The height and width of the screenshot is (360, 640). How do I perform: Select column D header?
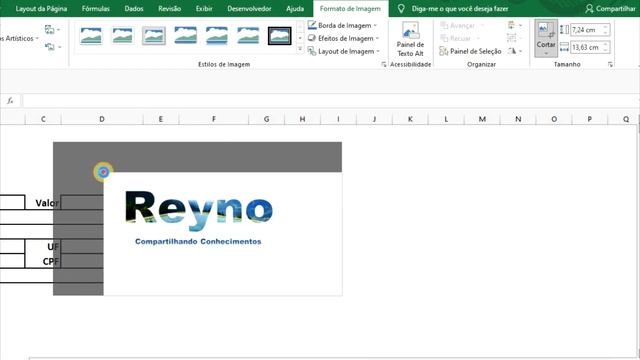tap(102, 119)
